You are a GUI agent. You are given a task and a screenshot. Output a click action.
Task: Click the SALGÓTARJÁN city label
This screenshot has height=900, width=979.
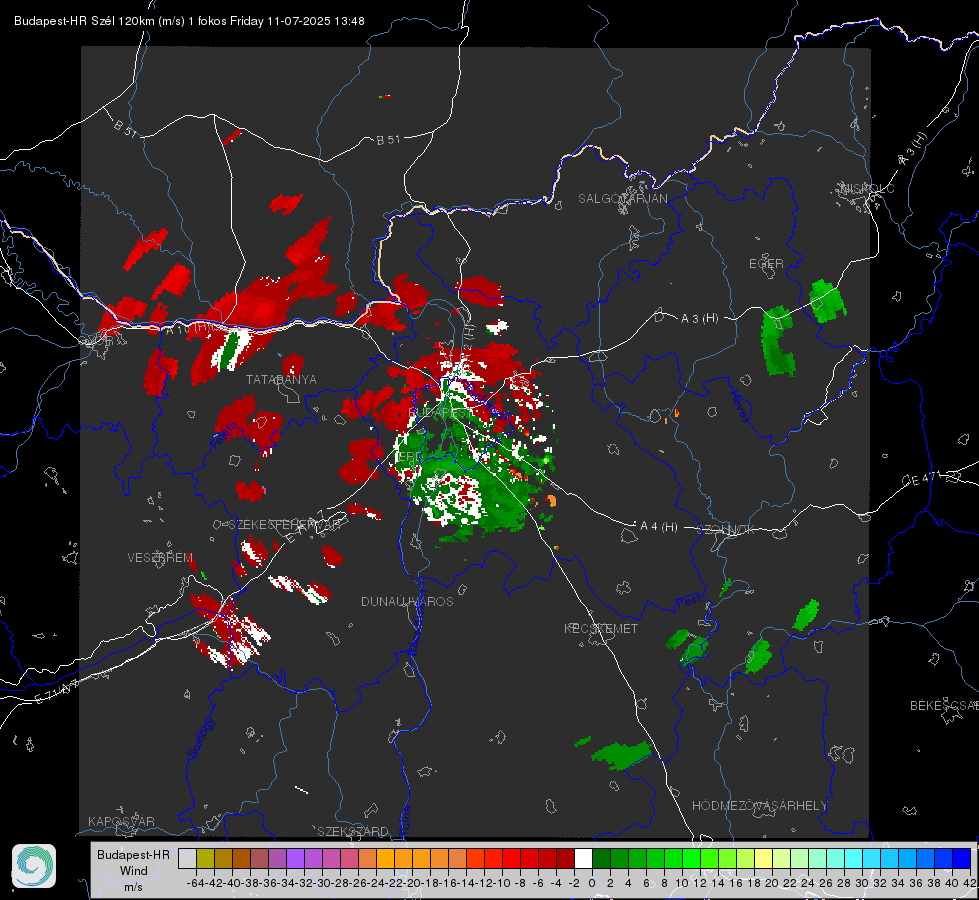[x=622, y=199]
